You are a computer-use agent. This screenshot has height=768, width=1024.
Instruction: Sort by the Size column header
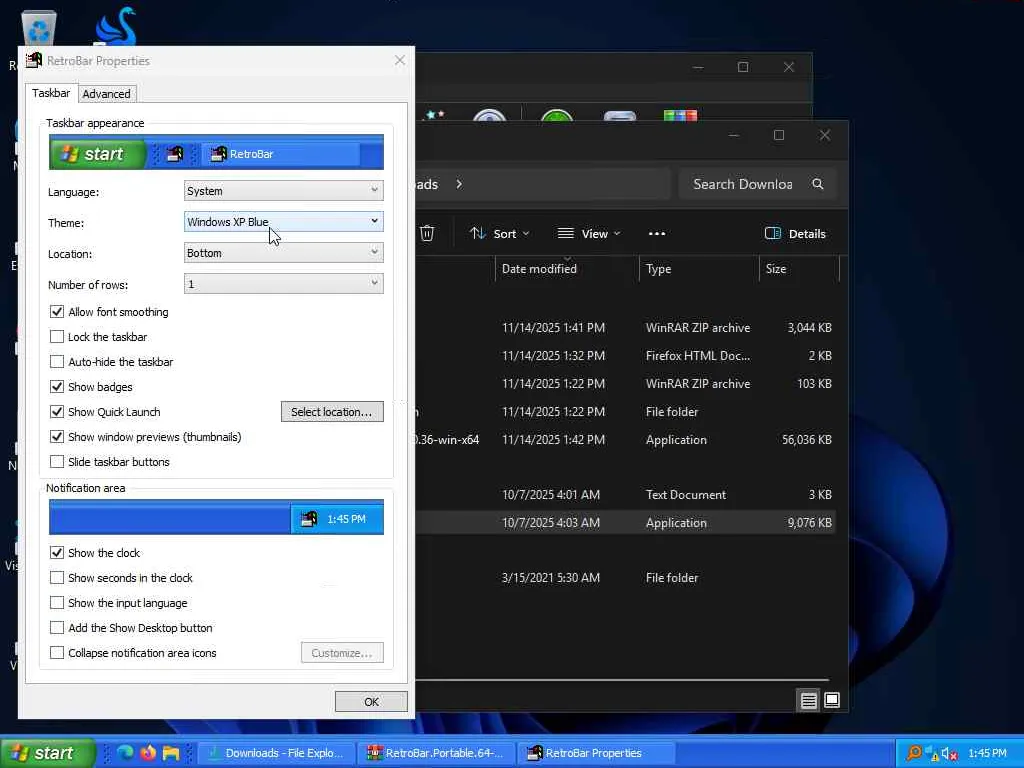(799, 268)
